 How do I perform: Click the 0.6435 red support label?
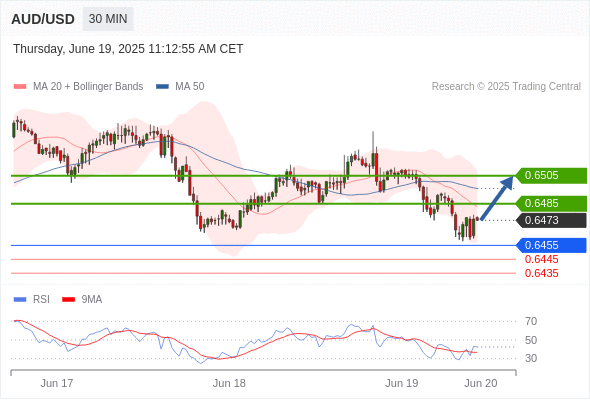point(541,273)
